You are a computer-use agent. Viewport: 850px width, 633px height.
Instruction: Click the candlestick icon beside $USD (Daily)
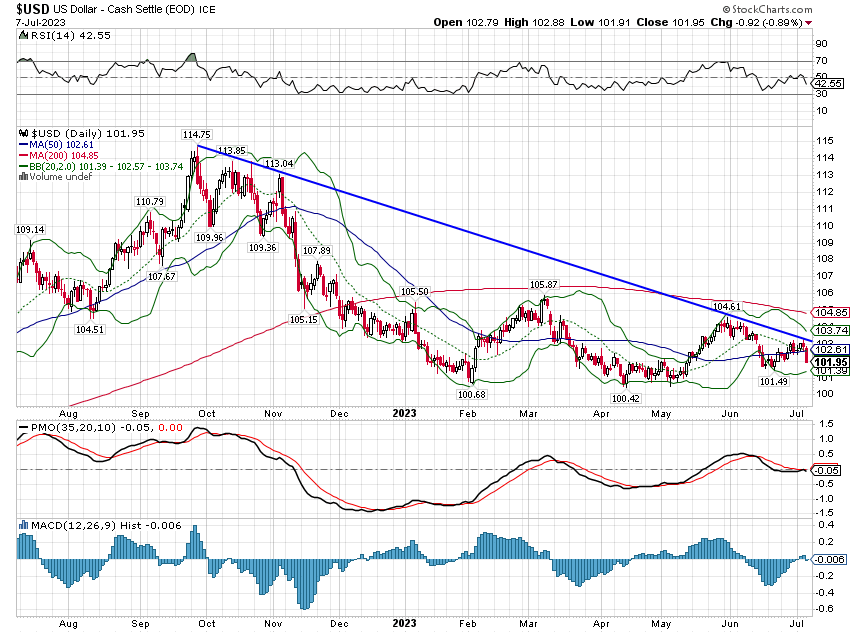pyautogui.click(x=24, y=132)
